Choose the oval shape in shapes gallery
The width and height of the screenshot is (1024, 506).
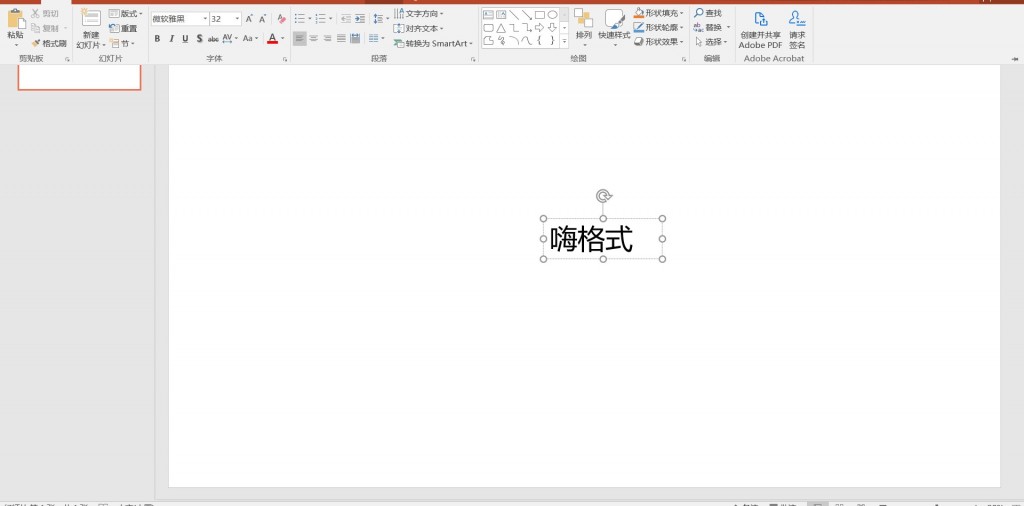552,15
